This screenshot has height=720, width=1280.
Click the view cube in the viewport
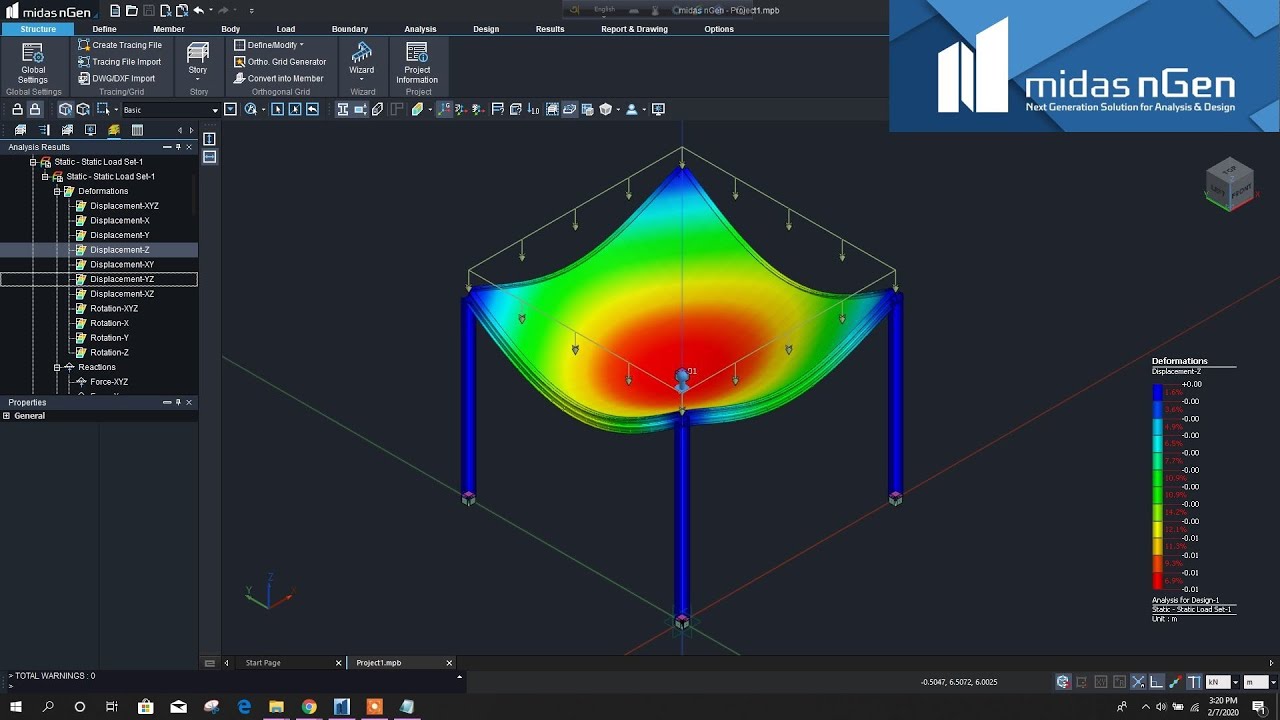pyautogui.click(x=1228, y=185)
